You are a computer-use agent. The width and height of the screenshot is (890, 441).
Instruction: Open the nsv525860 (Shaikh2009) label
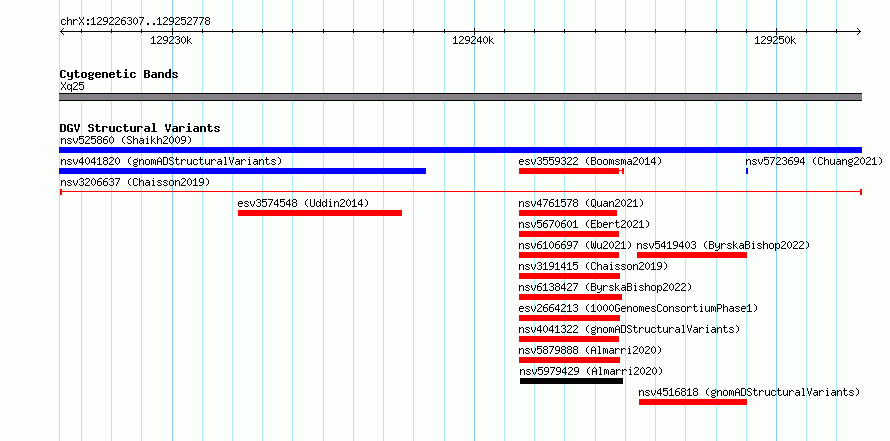[126, 140]
